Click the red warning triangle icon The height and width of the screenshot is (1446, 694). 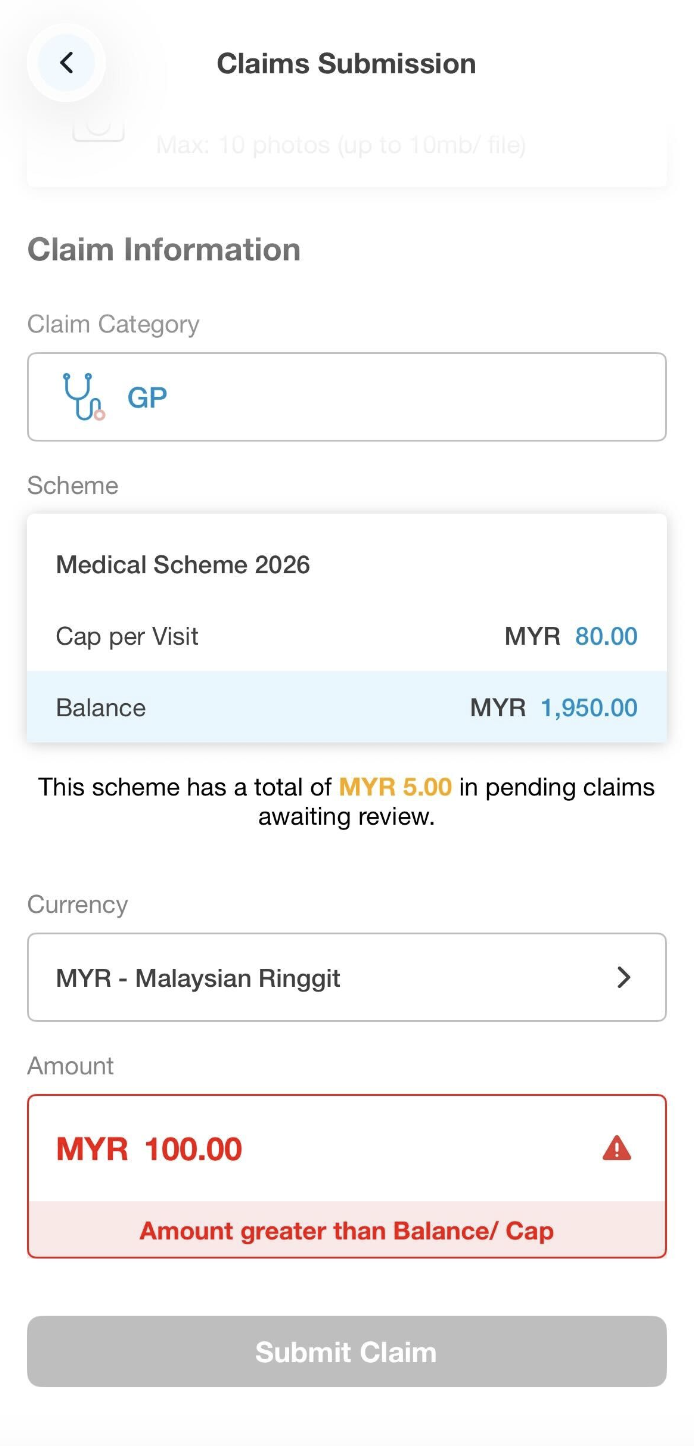pyautogui.click(x=617, y=1148)
